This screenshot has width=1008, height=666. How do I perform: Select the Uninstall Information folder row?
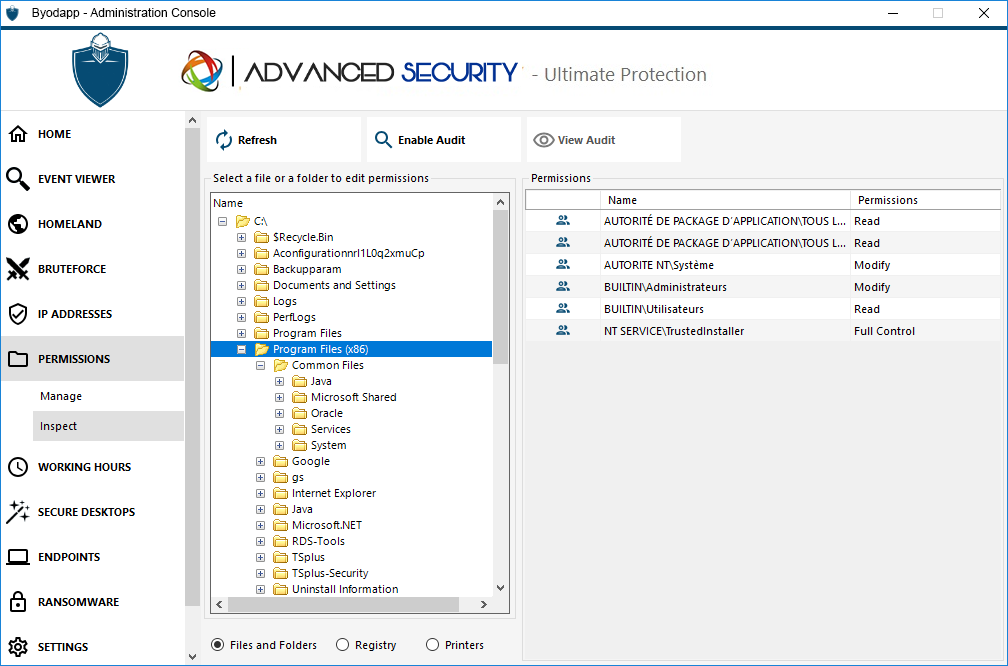click(345, 589)
